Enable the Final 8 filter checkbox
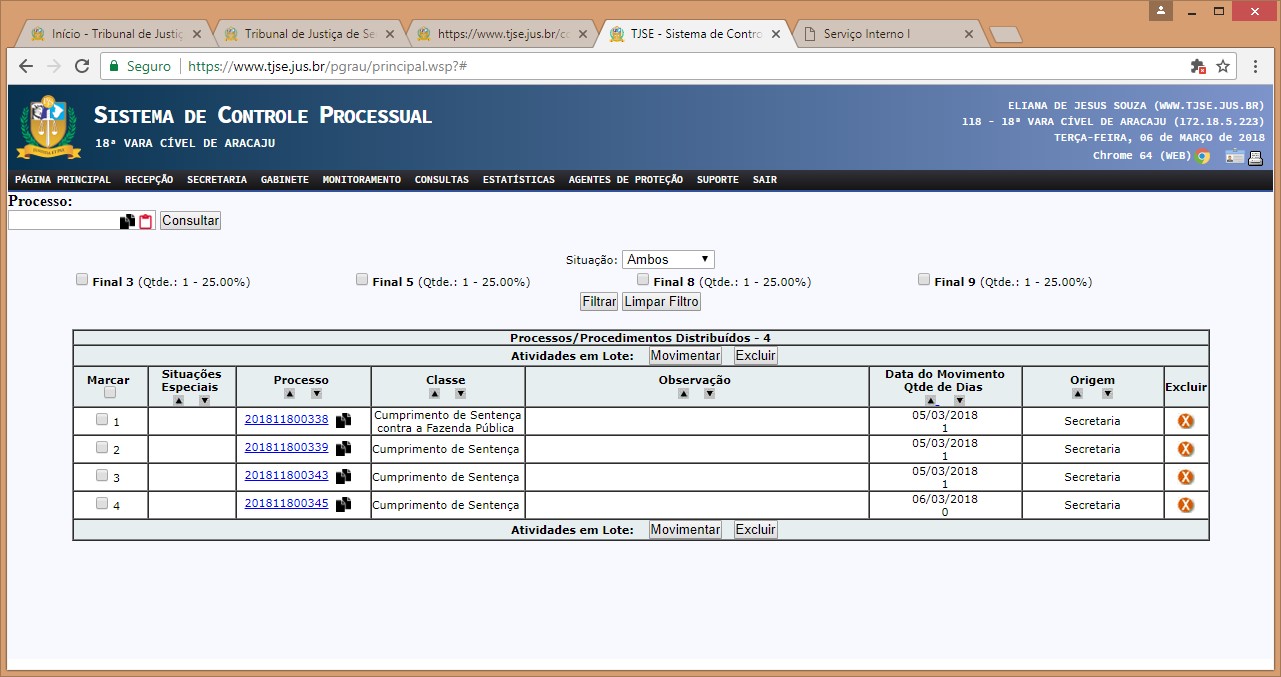The image size is (1281, 677). (x=643, y=280)
